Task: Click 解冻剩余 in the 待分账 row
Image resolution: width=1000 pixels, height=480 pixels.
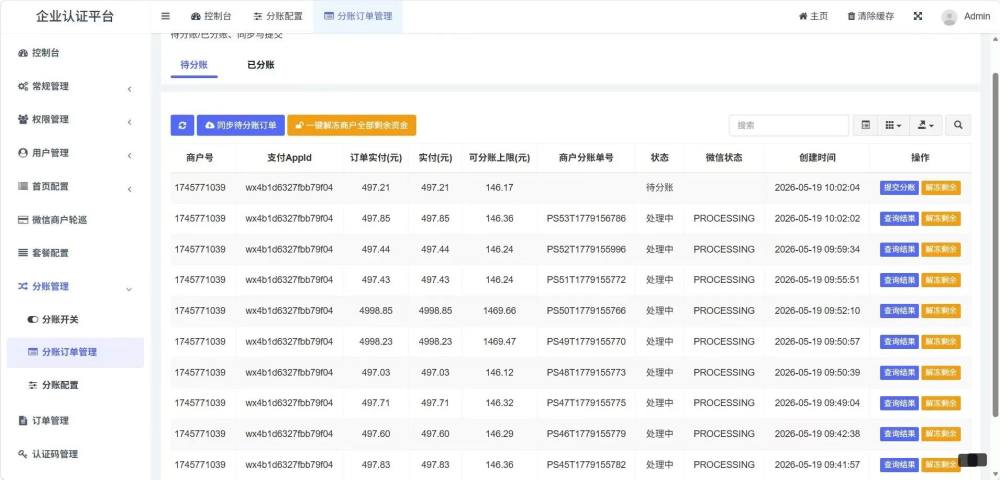Action: pyautogui.click(x=941, y=188)
